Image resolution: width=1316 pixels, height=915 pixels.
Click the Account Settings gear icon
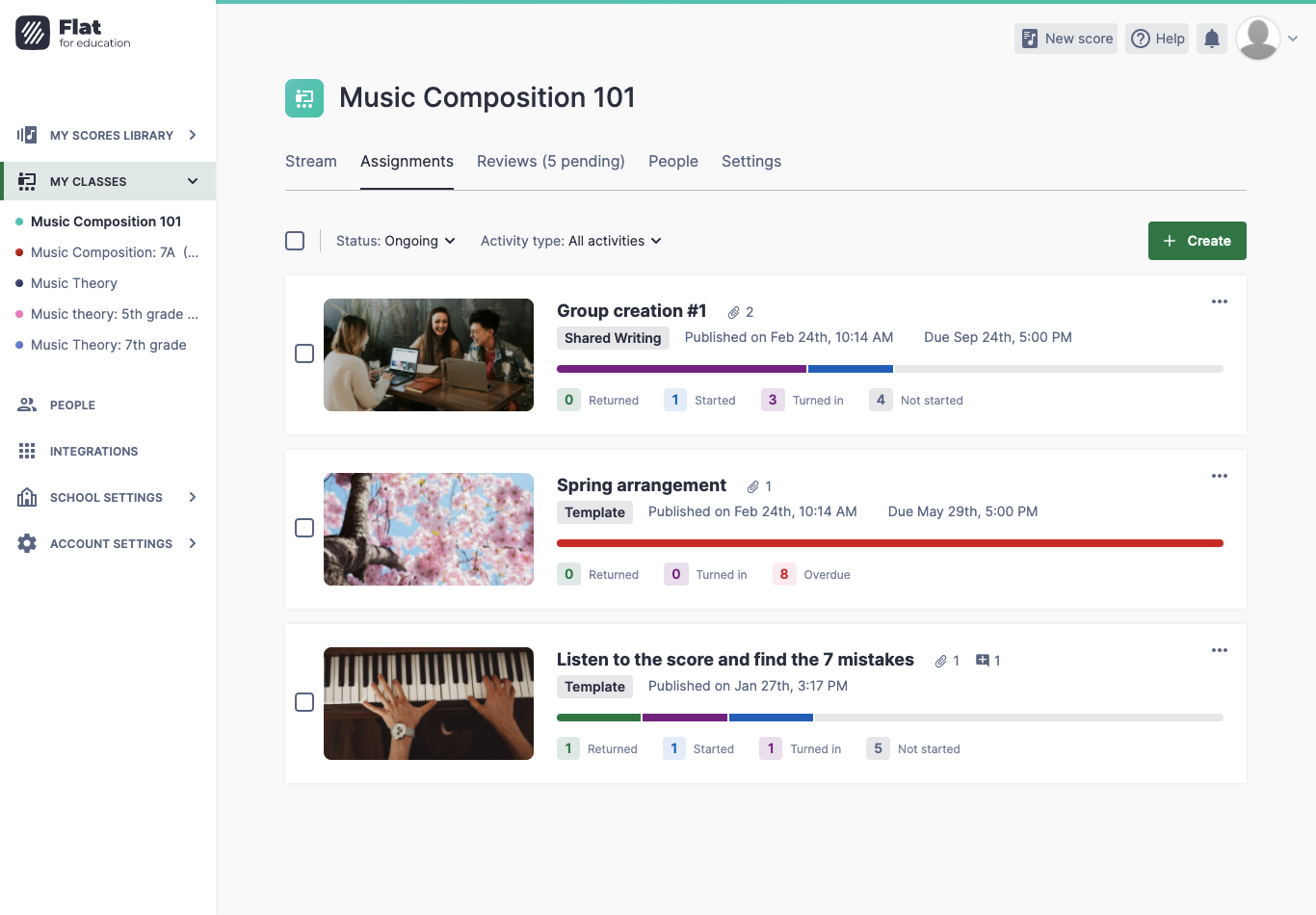(x=27, y=543)
